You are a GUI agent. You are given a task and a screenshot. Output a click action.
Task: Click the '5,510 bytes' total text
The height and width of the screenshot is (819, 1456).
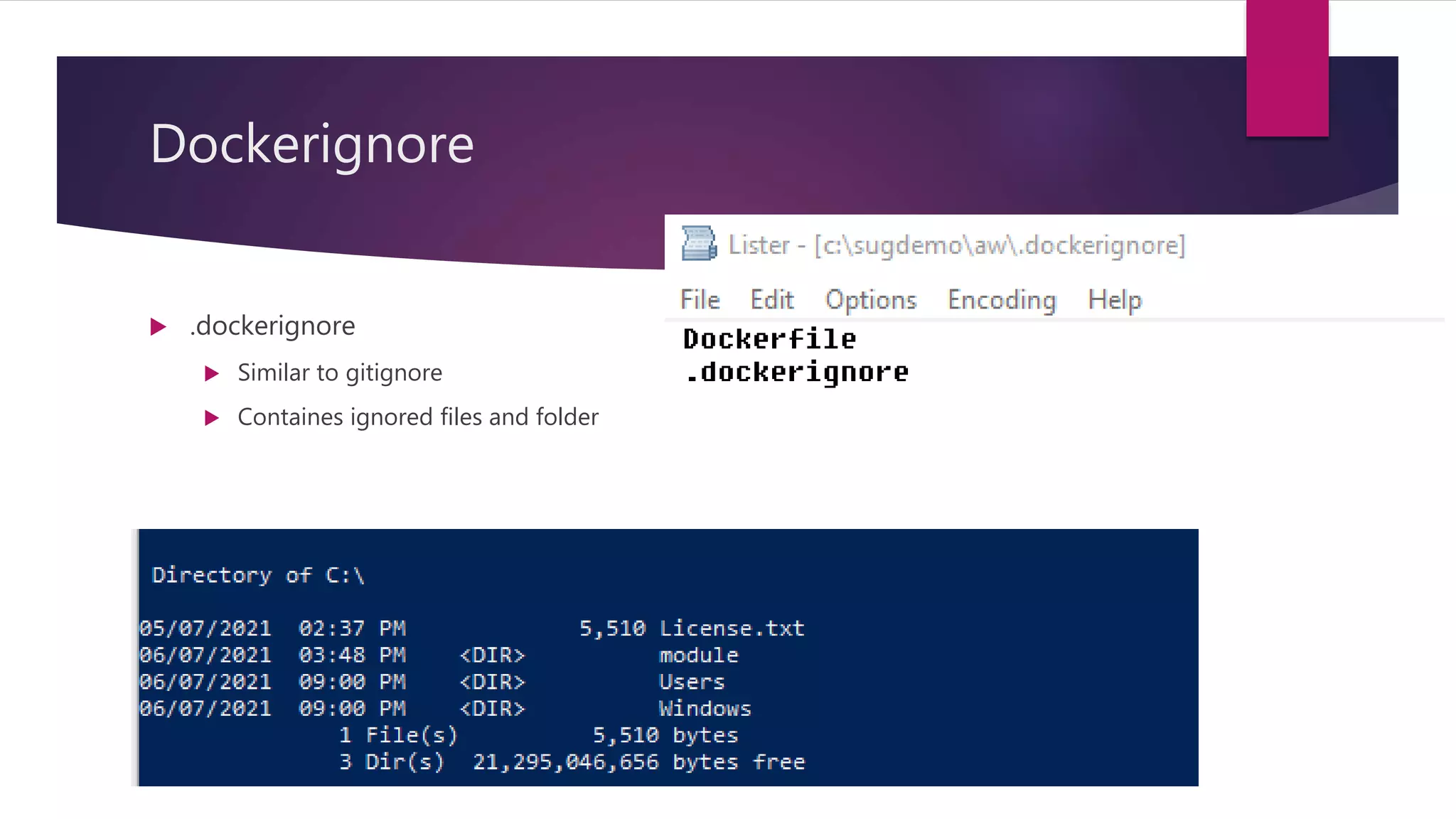[665, 735]
